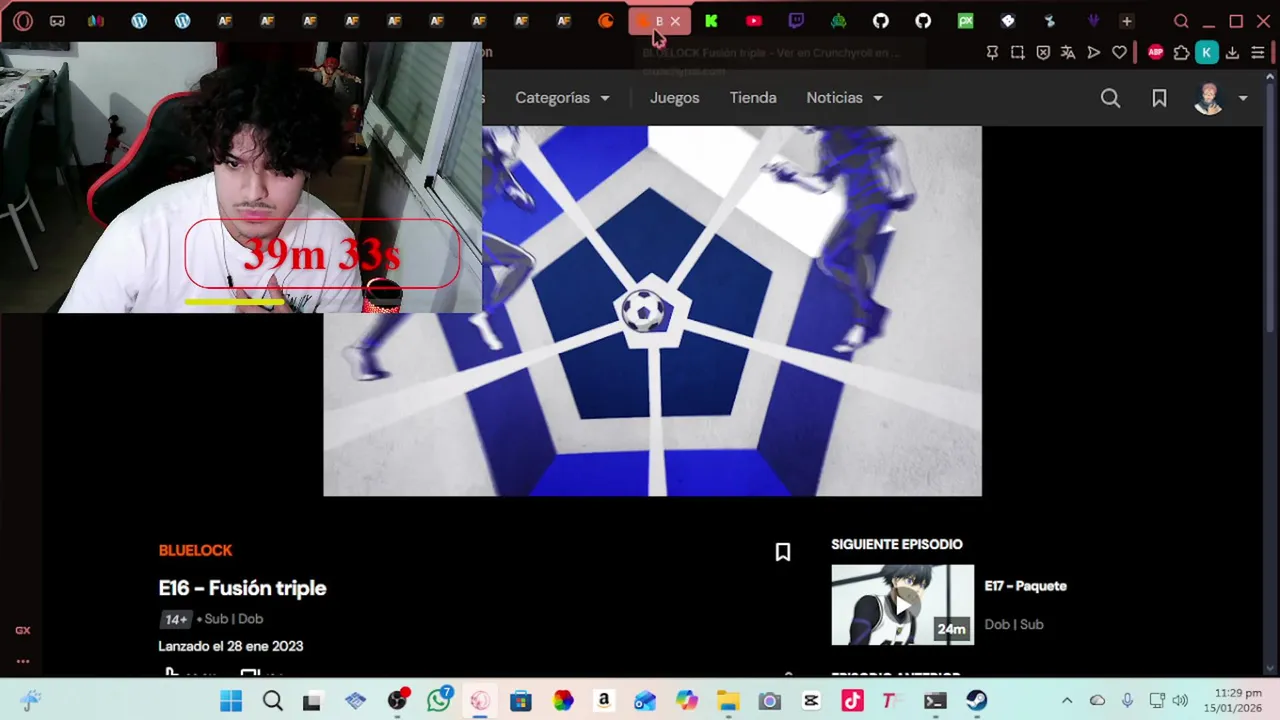This screenshot has height=720, width=1280.
Task: Expand the Noticias dropdown
Action: click(845, 98)
